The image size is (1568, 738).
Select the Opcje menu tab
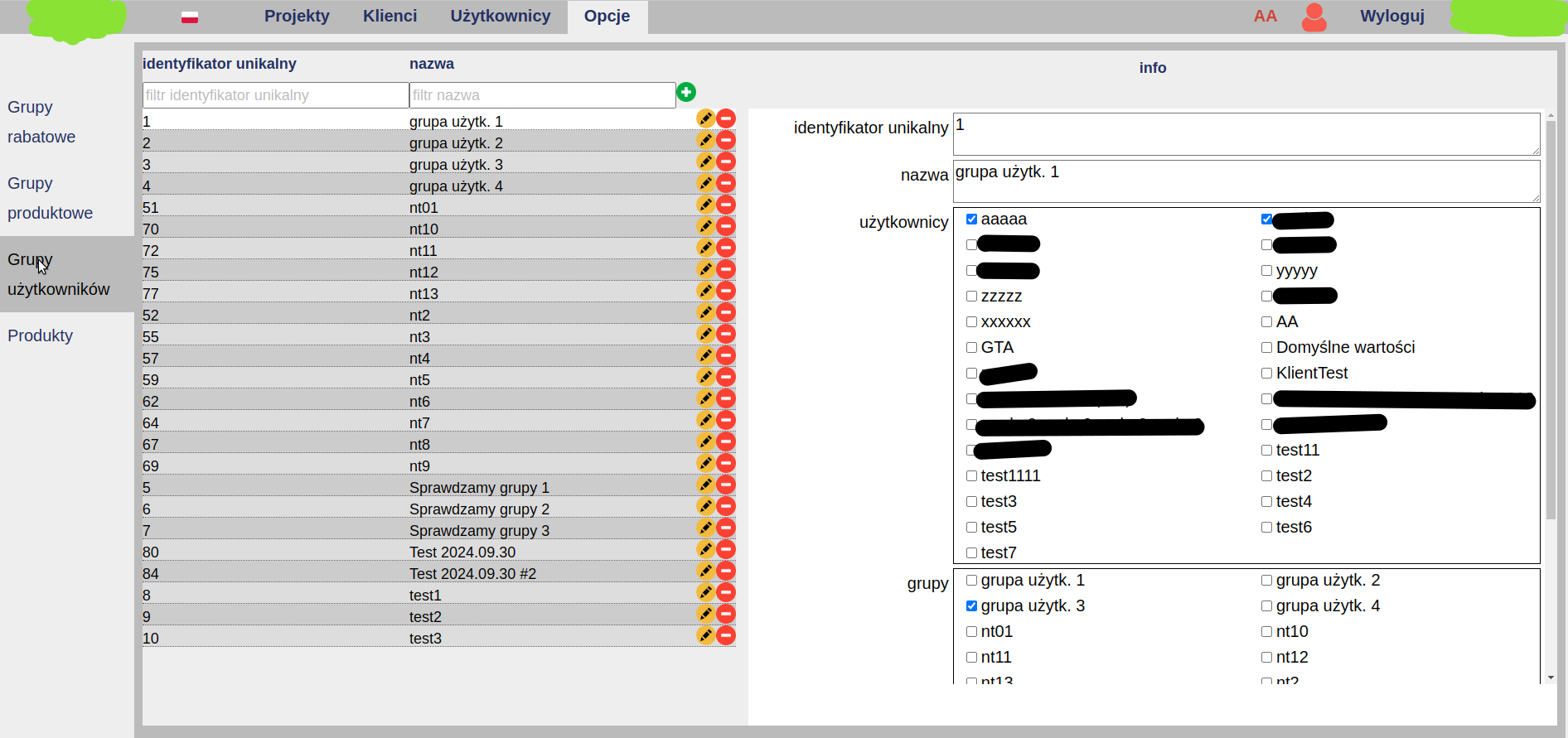click(x=607, y=17)
